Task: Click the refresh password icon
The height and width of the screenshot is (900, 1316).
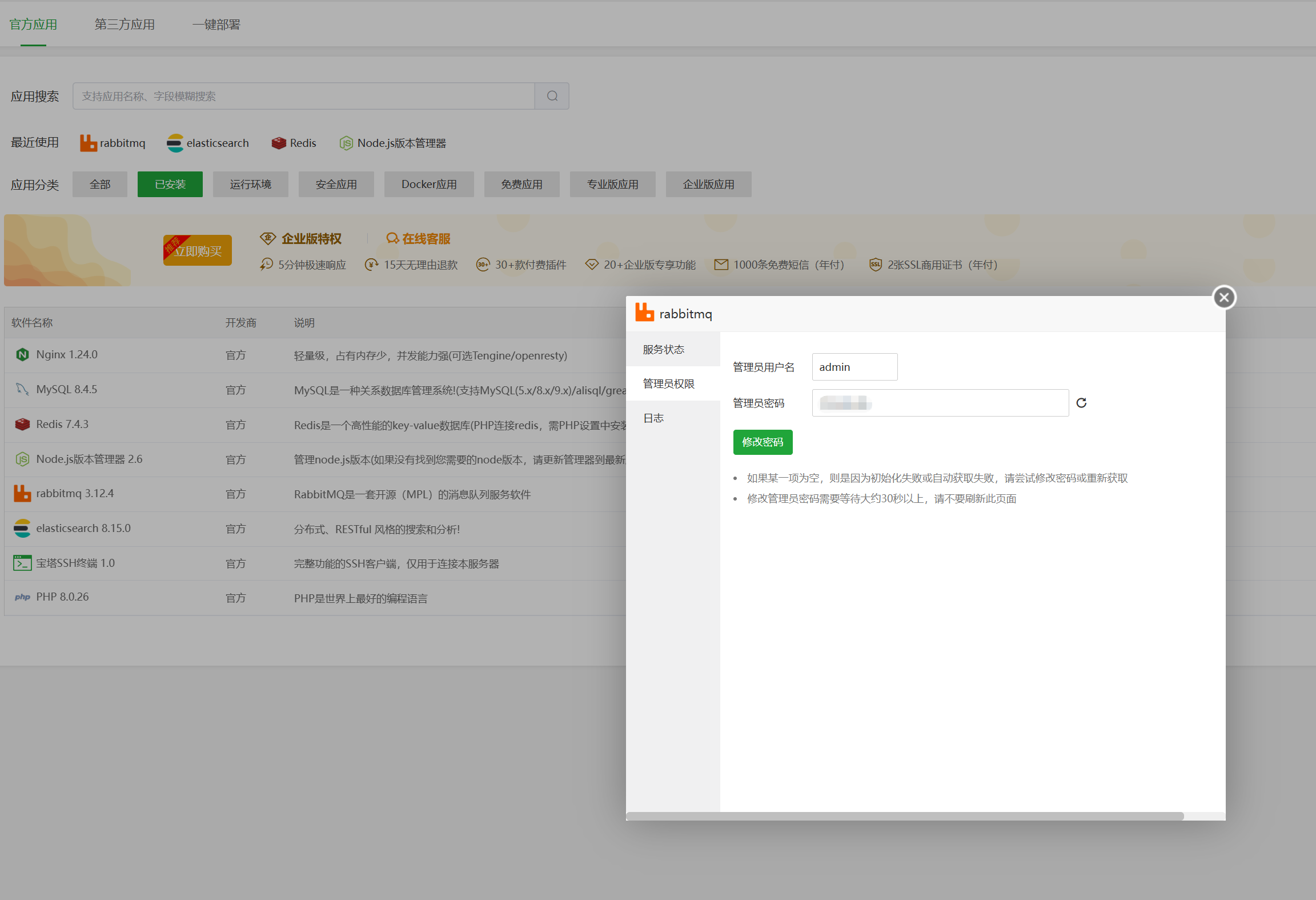Action: [x=1081, y=403]
